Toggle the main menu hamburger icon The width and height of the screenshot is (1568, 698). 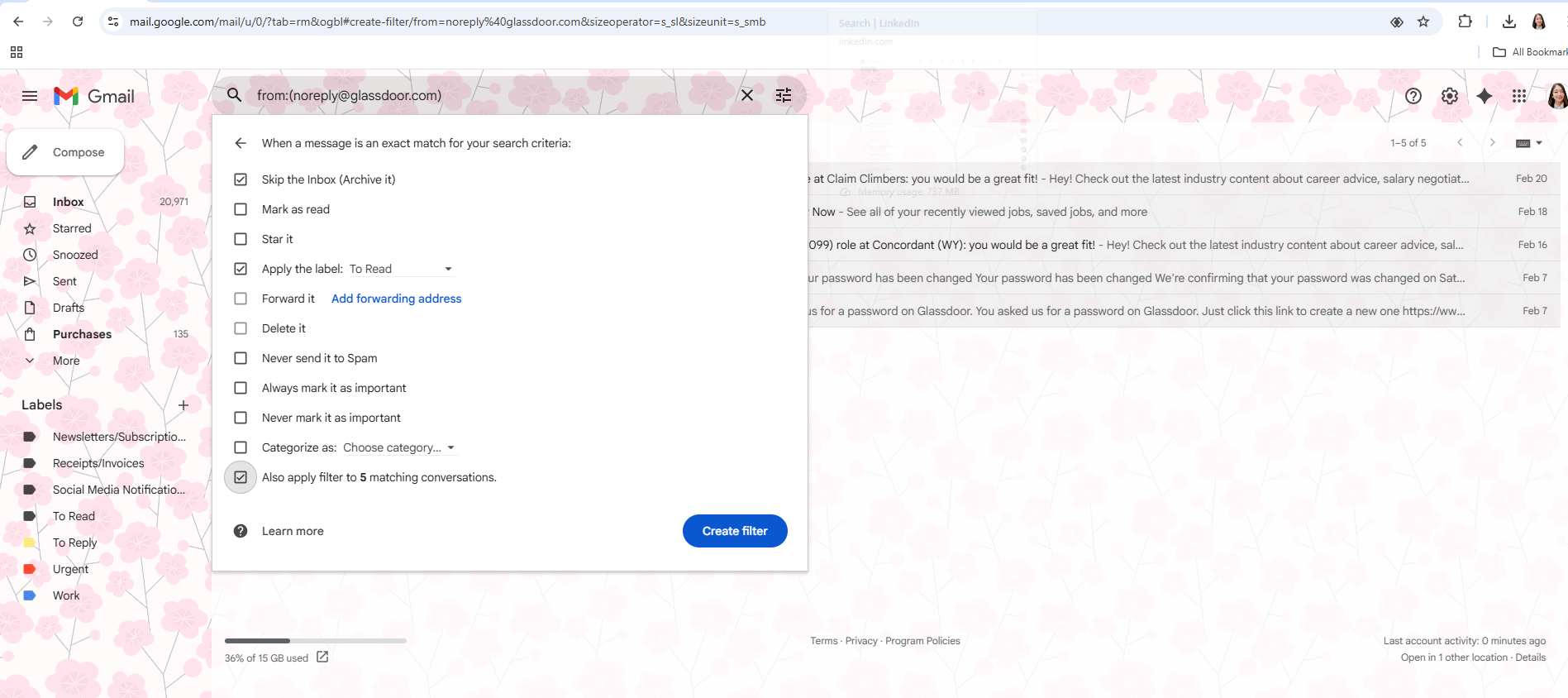[30, 96]
